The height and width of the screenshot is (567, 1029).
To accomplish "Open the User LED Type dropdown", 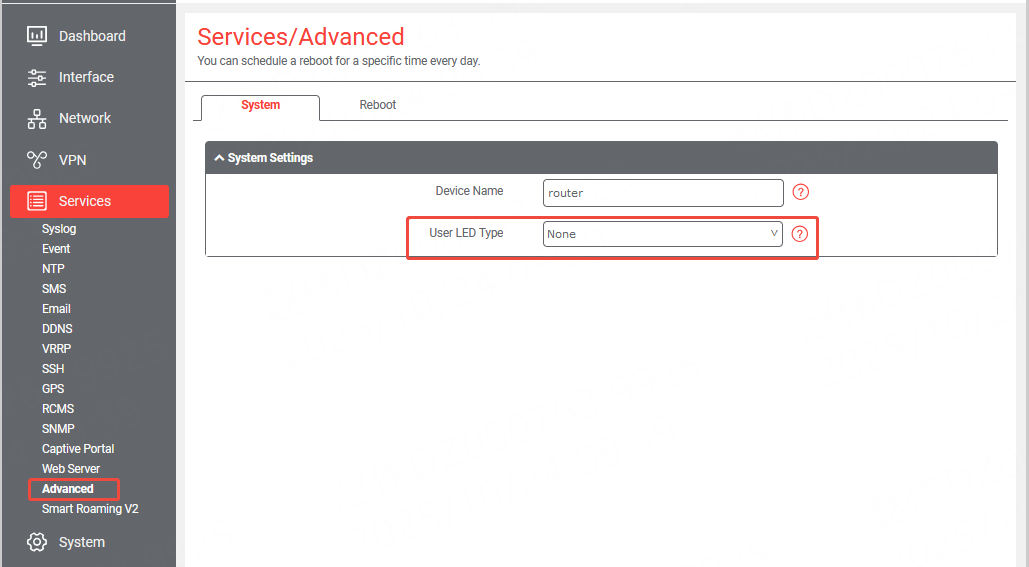I will [663, 234].
